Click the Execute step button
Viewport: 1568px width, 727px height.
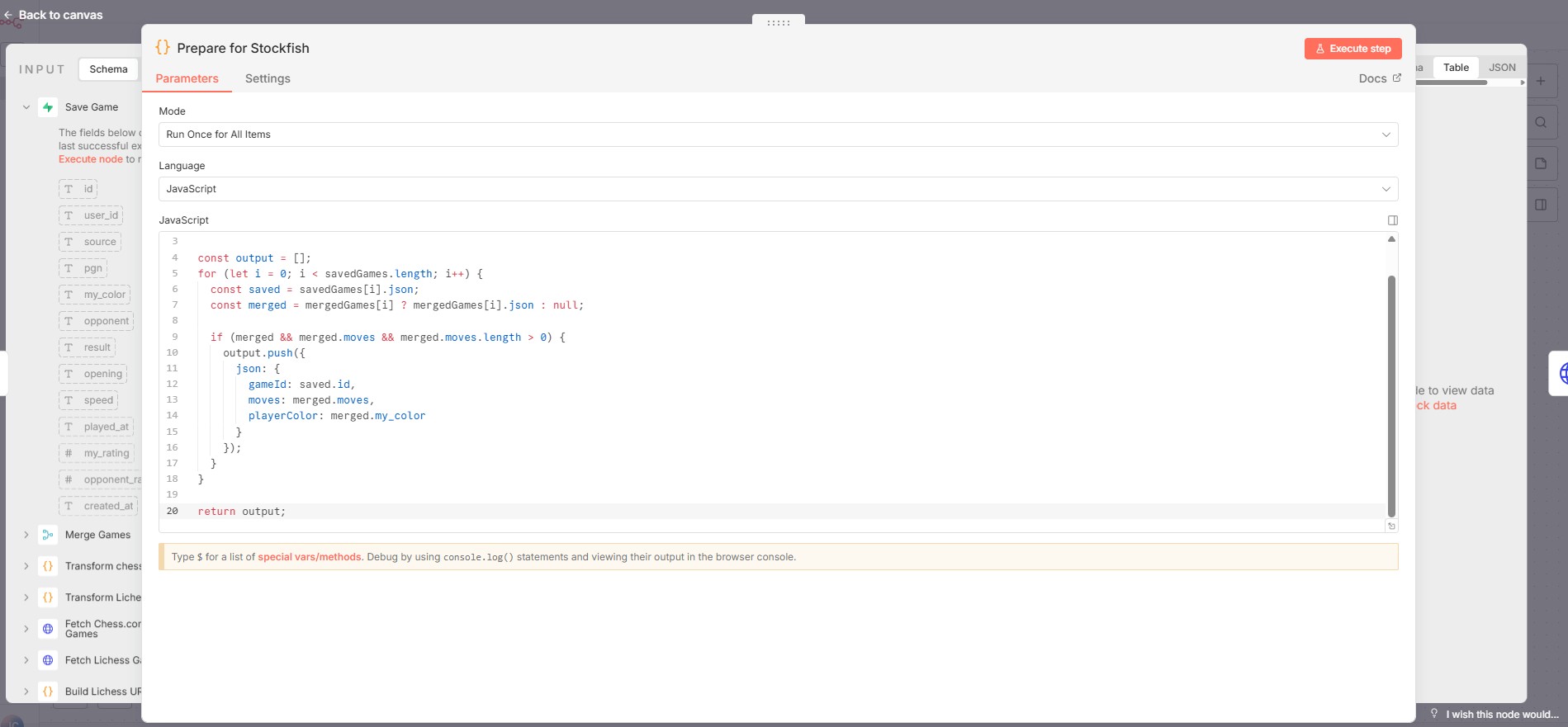(1352, 49)
